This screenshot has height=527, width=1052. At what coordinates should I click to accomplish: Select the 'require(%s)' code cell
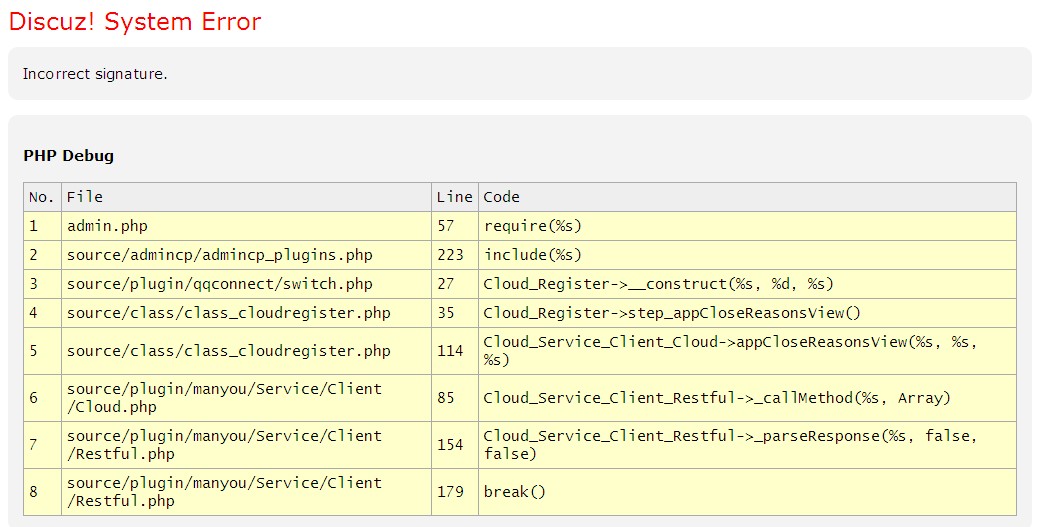tap(747, 226)
